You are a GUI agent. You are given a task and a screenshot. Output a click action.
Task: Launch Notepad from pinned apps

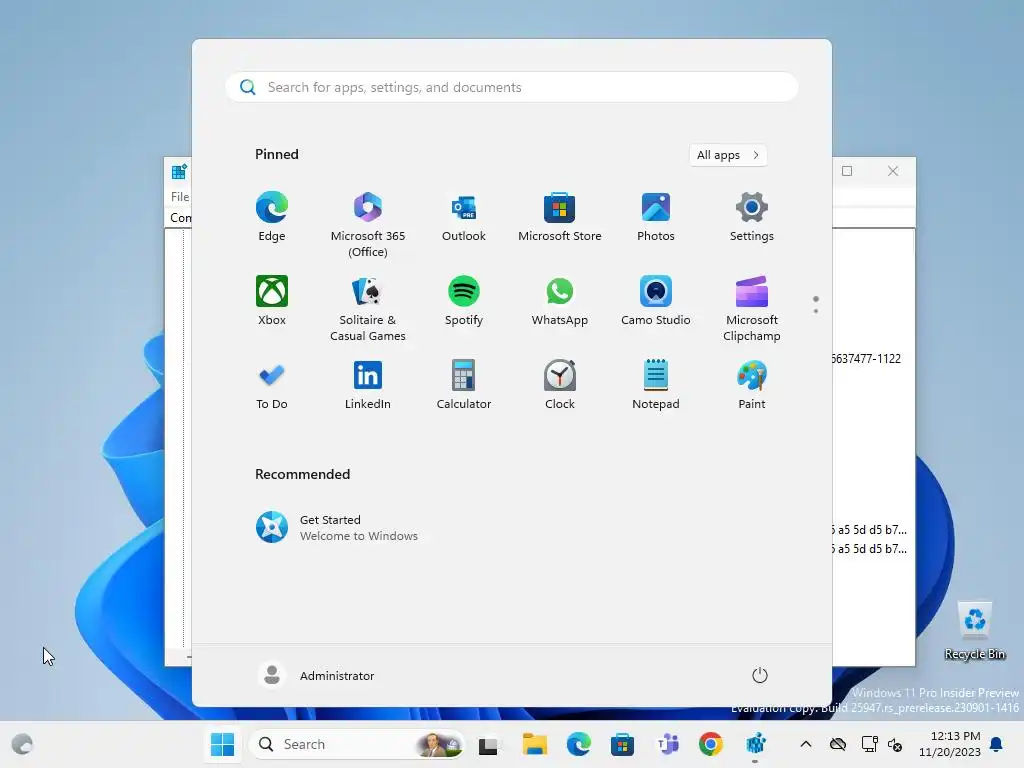pos(656,385)
